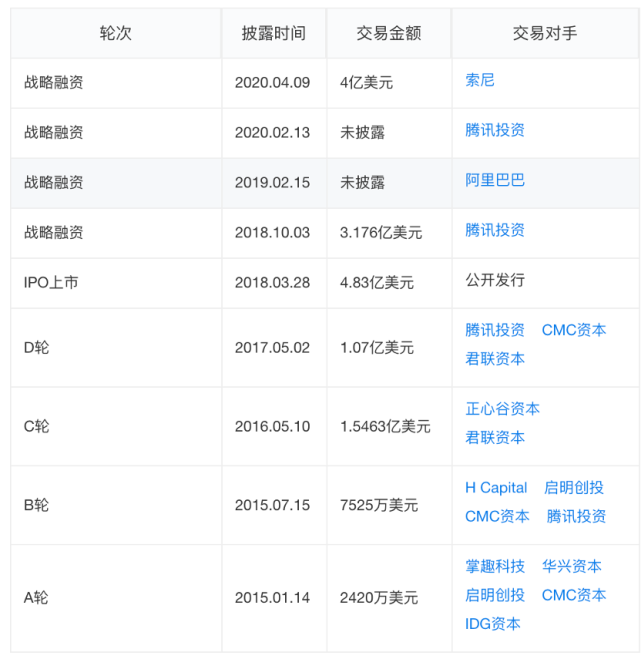Viewport: 641px width, 669px height.
Task: Select the date cell 2016.05.10
Action: click(x=272, y=426)
